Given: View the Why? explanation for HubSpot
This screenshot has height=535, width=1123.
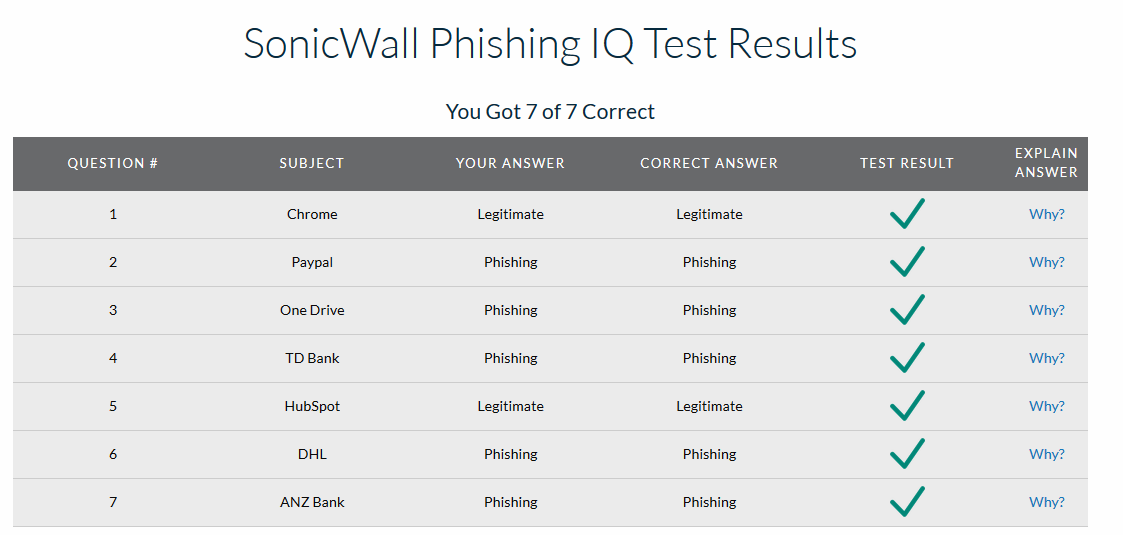Looking at the screenshot, I should [x=1046, y=406].
